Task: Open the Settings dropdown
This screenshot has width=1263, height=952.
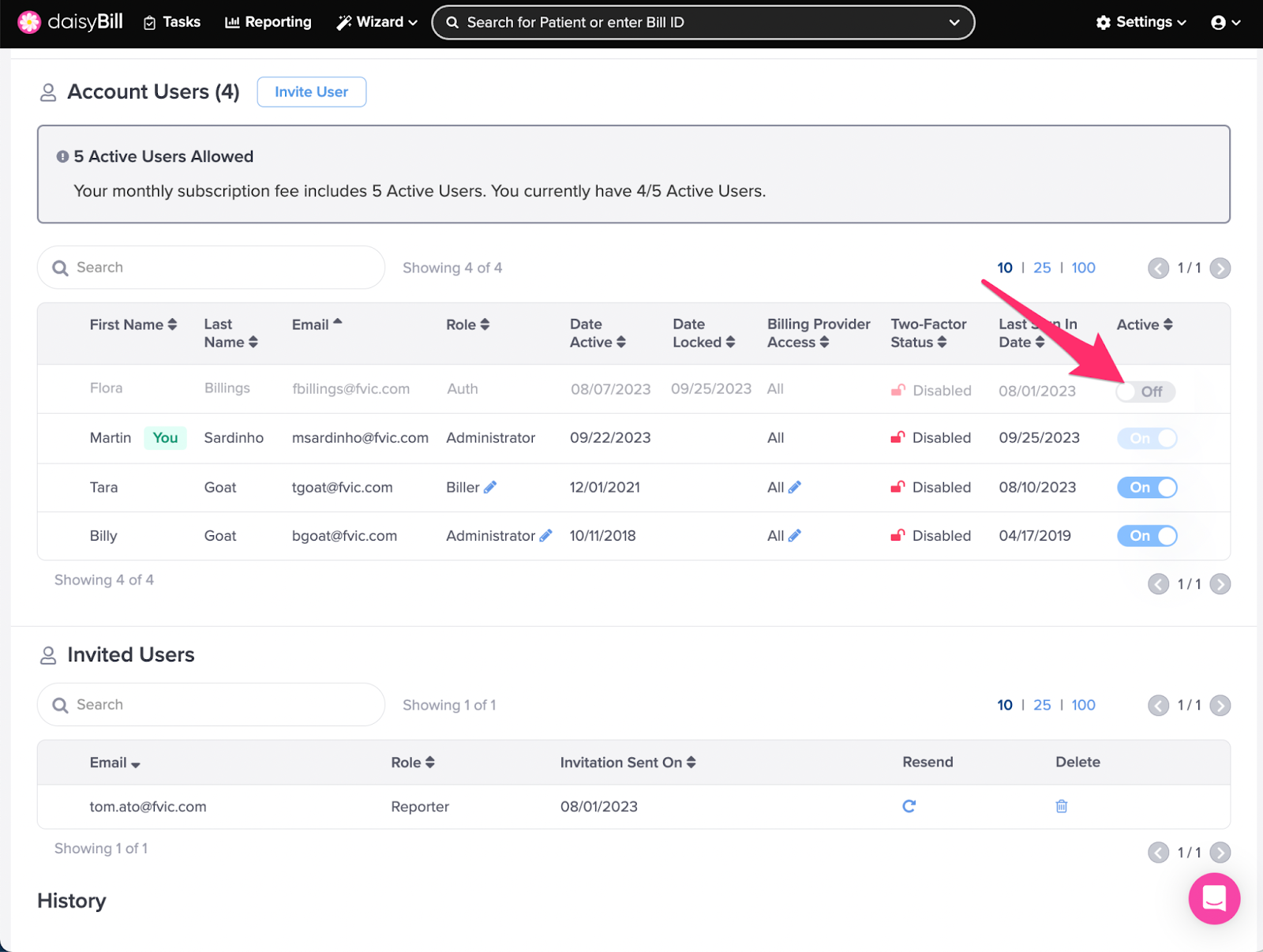Action: coord(1140,22)
